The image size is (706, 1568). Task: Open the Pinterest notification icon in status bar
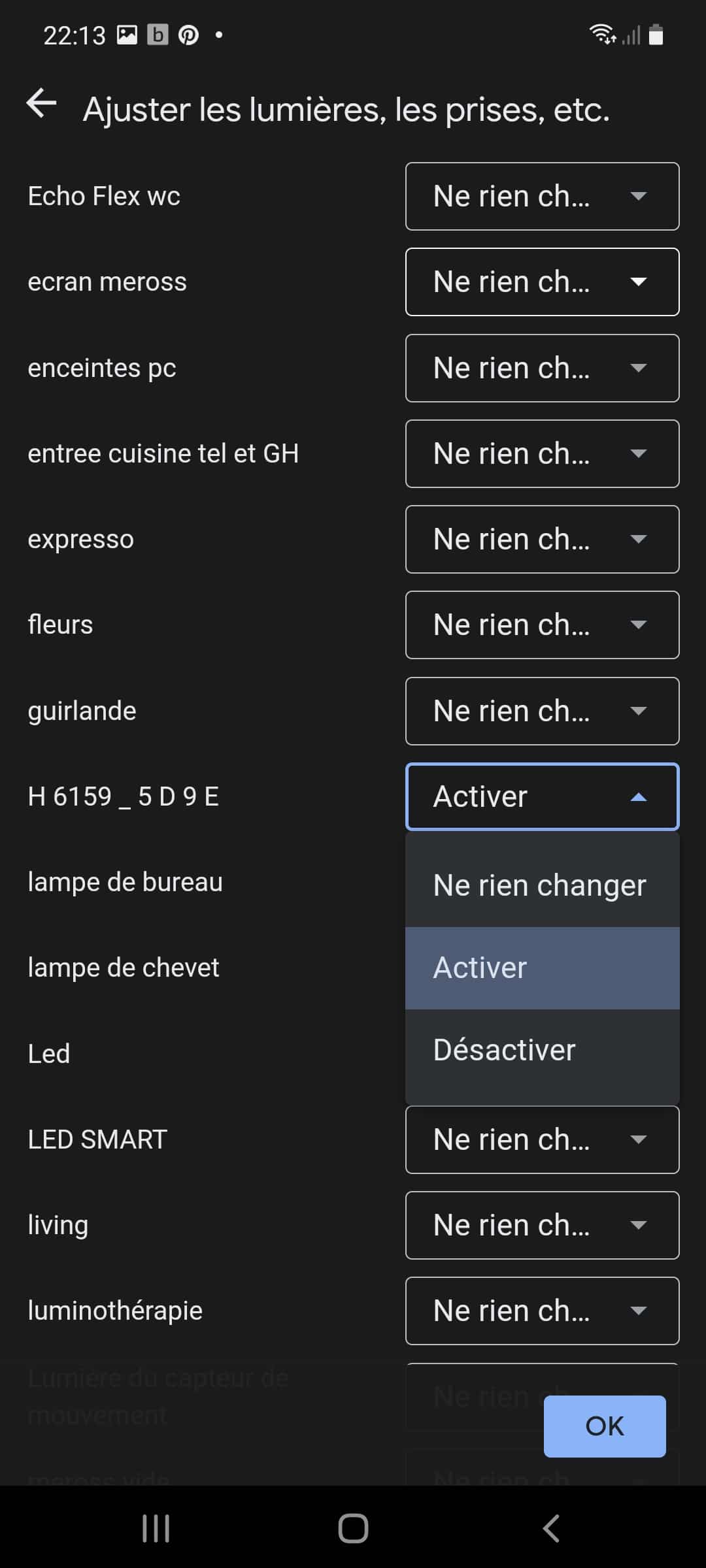point(189,35)
